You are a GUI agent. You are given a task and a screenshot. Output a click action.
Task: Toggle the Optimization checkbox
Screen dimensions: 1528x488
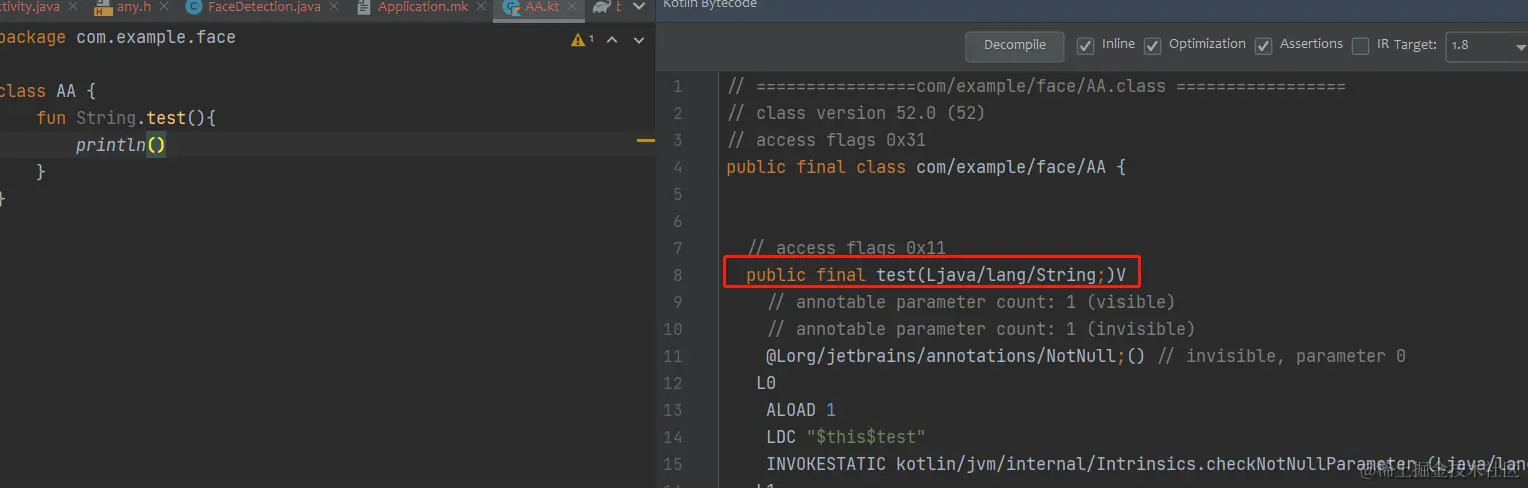pyautogui.click(x=1152, y=45)
